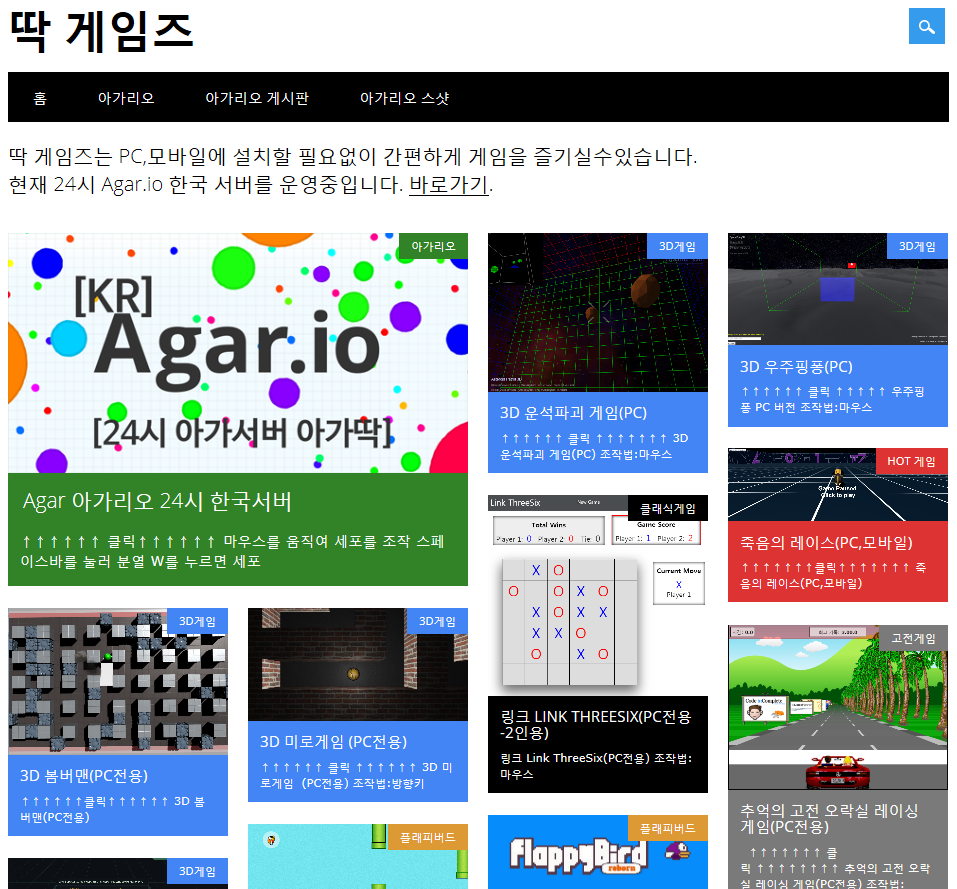Viewport: 957px width, 889px height.
Task: Click the HOT 게임 category tag
Action: [911, 461]
